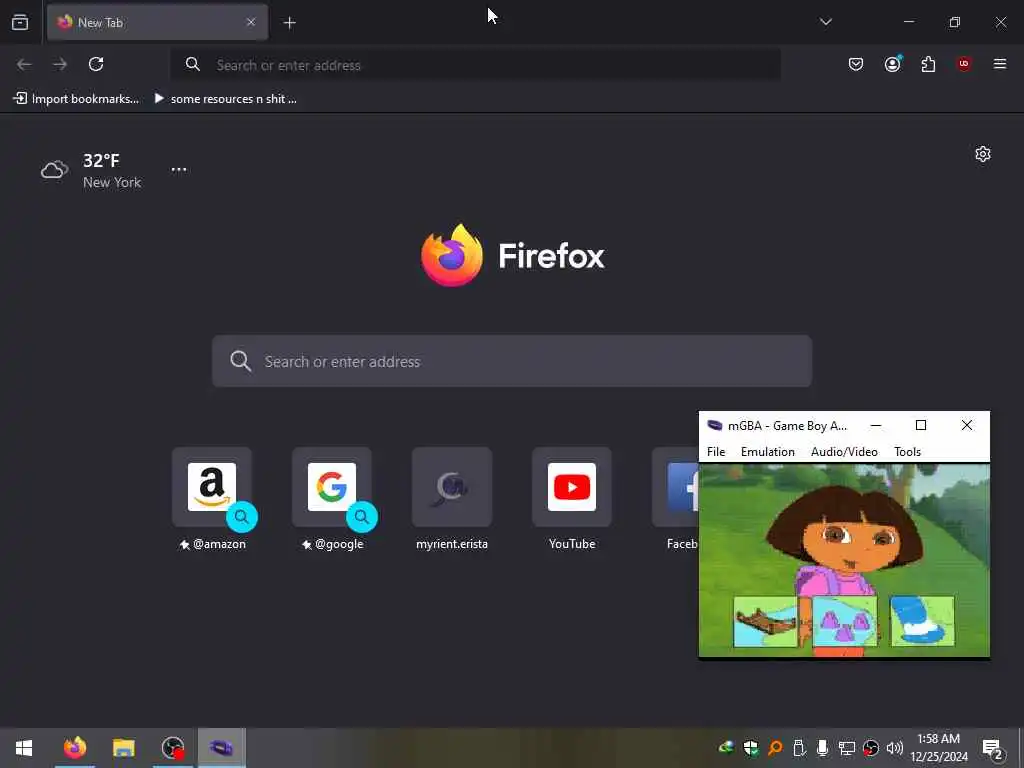Viewport: 1024px width, 768px height.
Task: Open a new tab with the plus button
Action: pos(289,23)
